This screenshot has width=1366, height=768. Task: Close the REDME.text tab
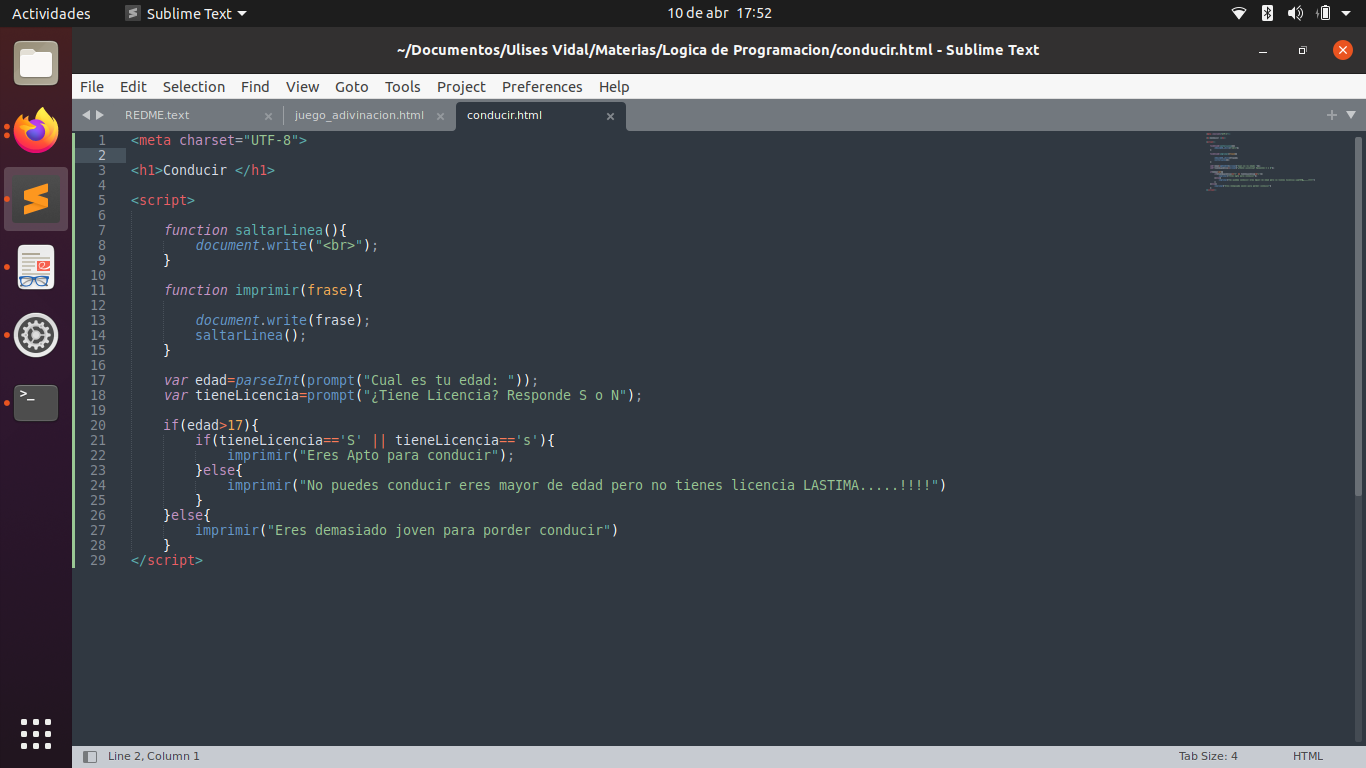(268, 116)
